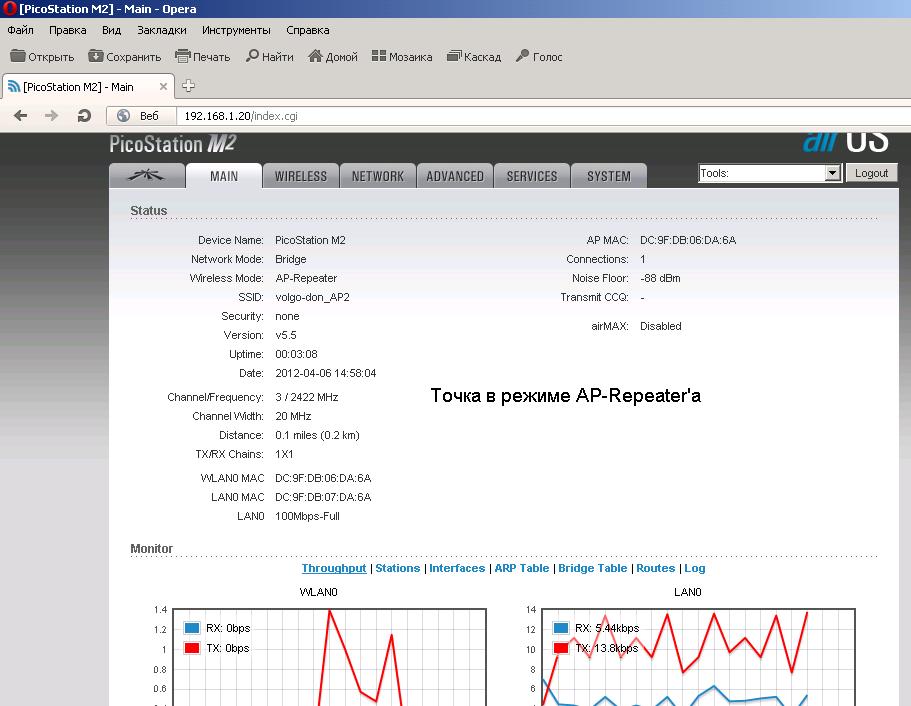Add a new tab with the plus icon
Image resolution: width=911 pixels, height=706 pixels.
188,86
